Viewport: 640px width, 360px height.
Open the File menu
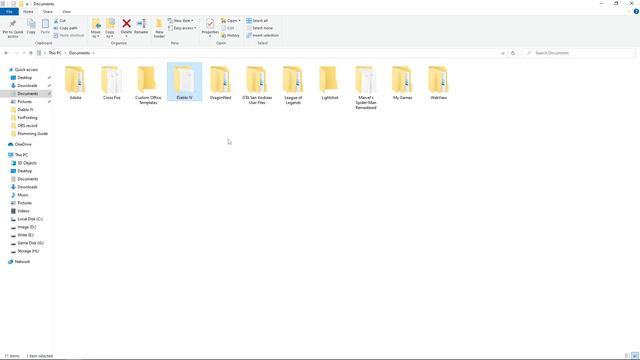tap(9, 12)
